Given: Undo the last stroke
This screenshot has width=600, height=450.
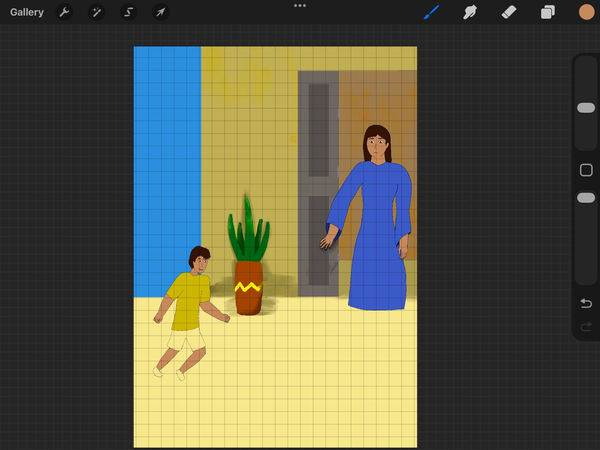Looking at the screenshot, I should [x=586, y=303].
